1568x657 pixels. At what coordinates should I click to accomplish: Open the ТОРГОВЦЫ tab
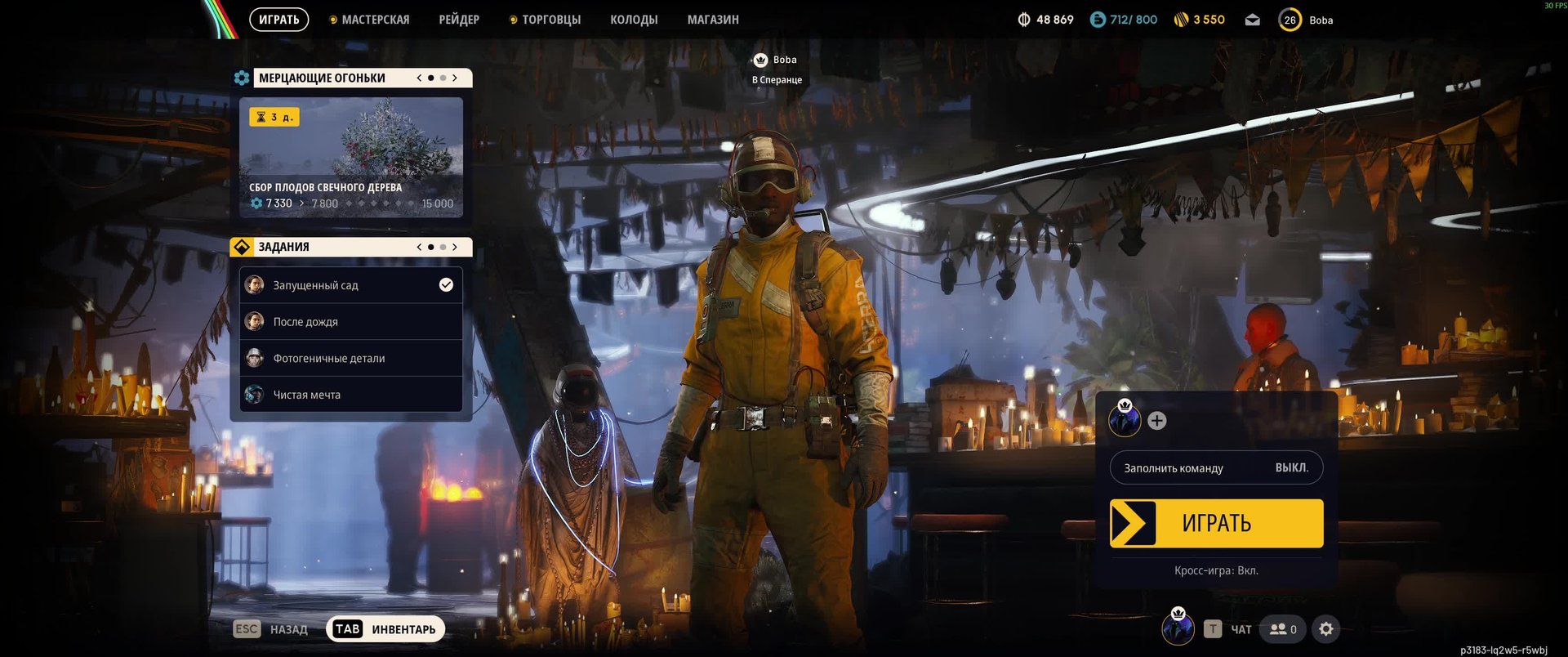[546, 20]
